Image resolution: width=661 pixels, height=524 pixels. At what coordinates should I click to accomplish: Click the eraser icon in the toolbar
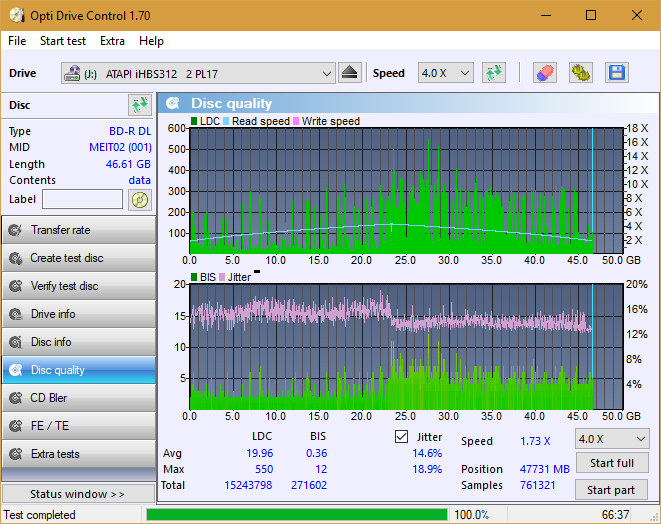click(x=545, y=73)
